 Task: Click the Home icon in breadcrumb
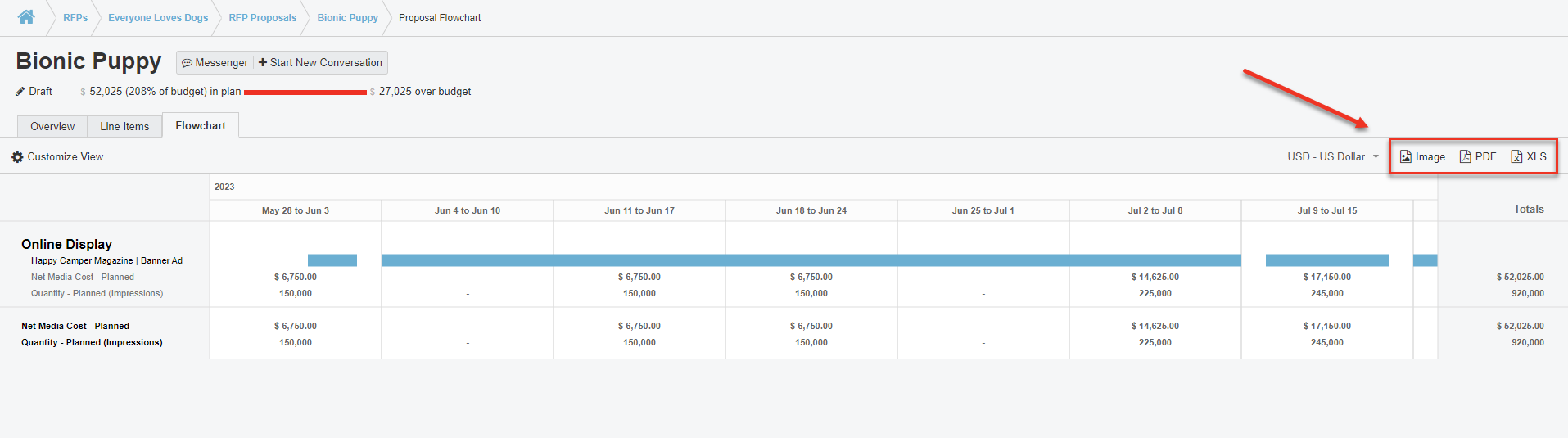point(26,17)
